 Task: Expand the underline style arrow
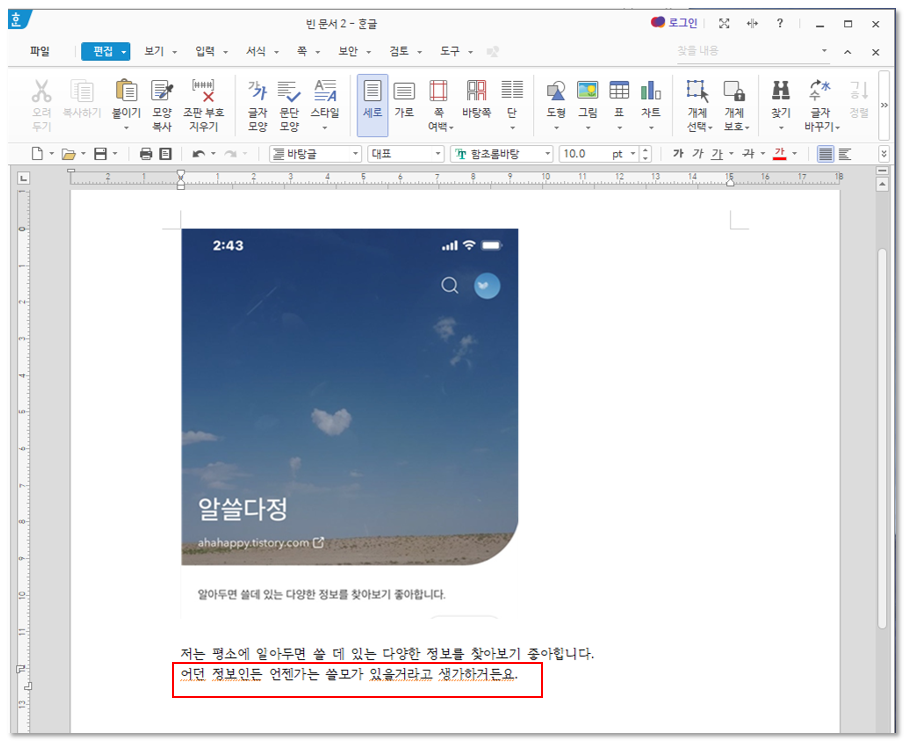coord(731,154)
